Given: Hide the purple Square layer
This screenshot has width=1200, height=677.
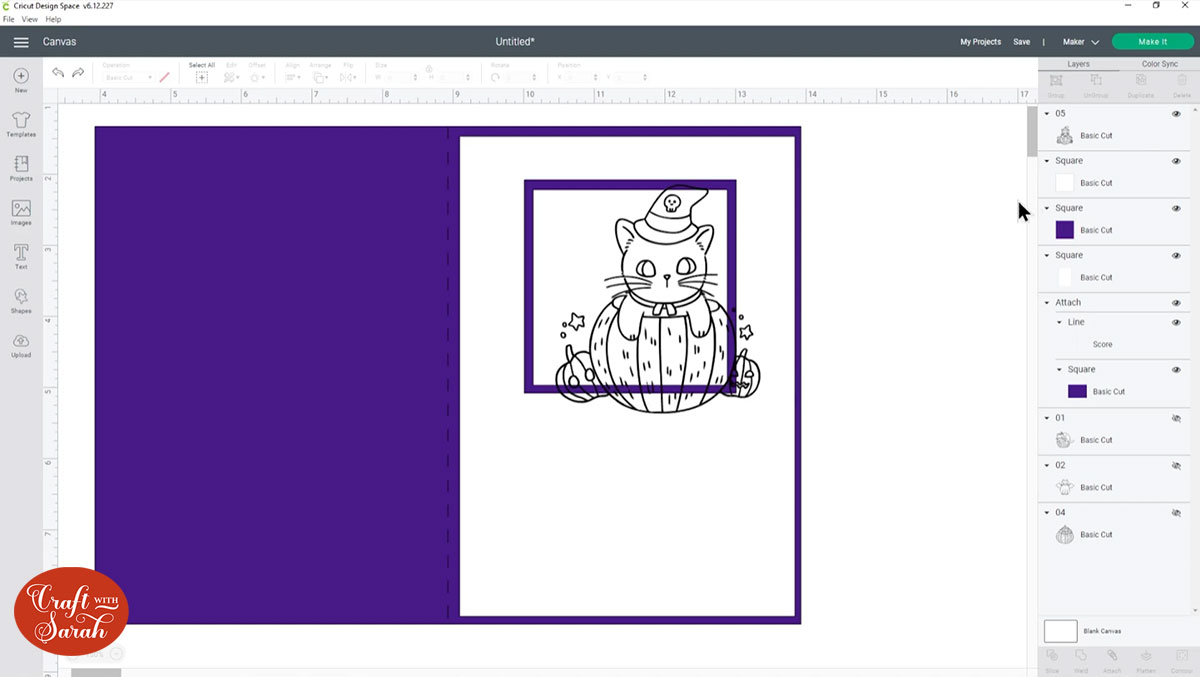Looking at the screenshot, I should click(1176, 208).
